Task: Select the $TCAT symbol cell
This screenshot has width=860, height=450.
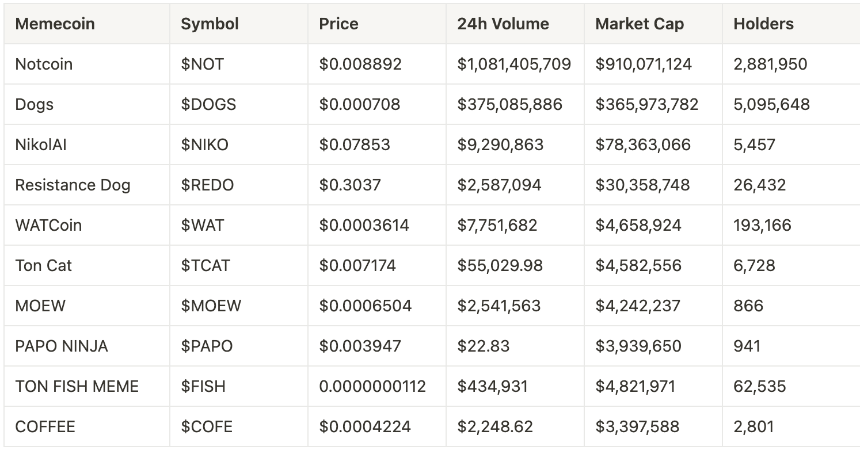Action: (205, 266)
